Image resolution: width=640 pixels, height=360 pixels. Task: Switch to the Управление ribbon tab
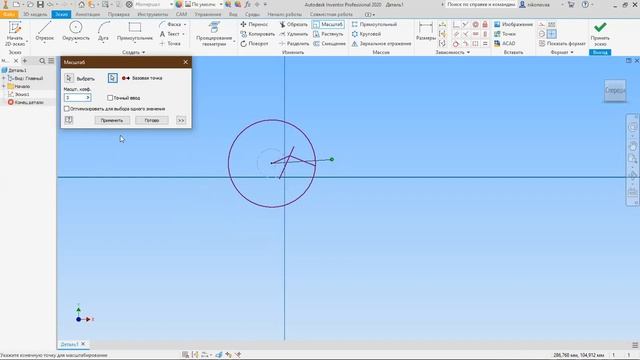click(x=208, y=14)
